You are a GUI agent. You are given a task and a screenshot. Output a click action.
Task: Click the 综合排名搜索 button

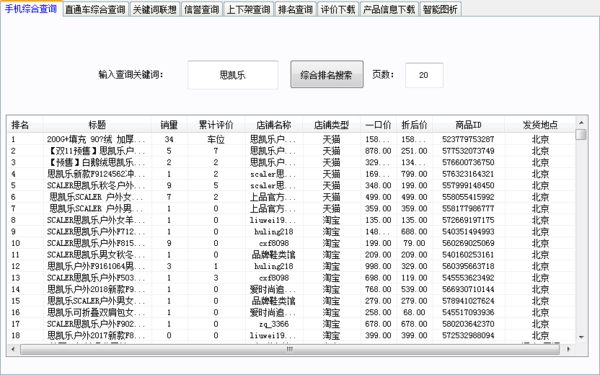click(x=327, y=75)
